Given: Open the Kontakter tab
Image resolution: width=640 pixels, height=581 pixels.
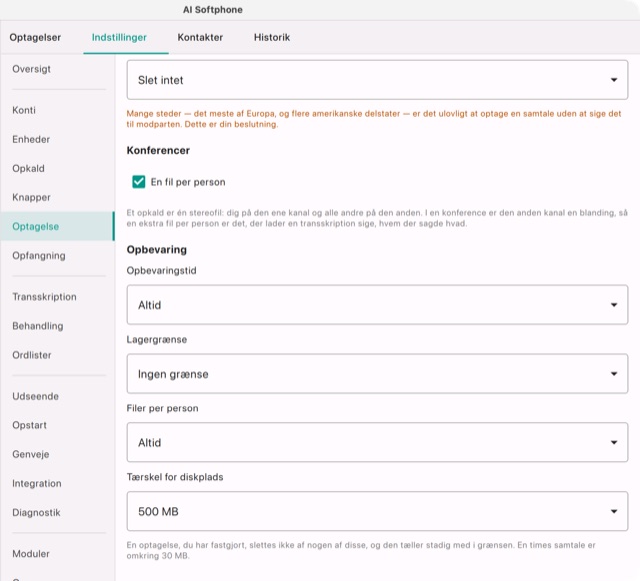Looking at the screenshot, I should [200, 38].
